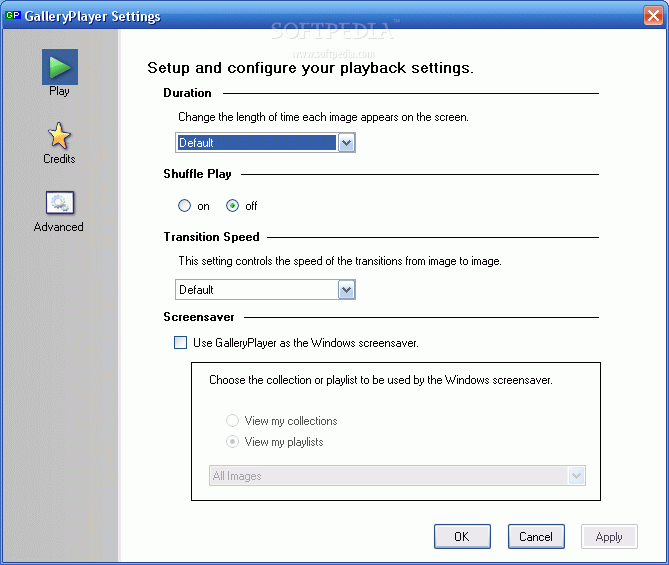669x565 pixels.
Task: Click the Shuffle Play 'on' label
Action: pos(204,207)
